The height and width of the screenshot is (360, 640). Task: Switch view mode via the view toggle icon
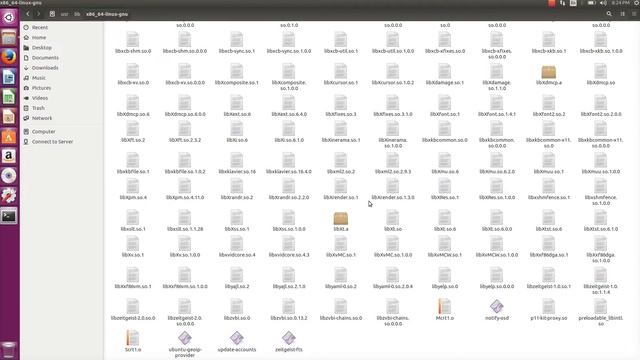click(622, 14)
